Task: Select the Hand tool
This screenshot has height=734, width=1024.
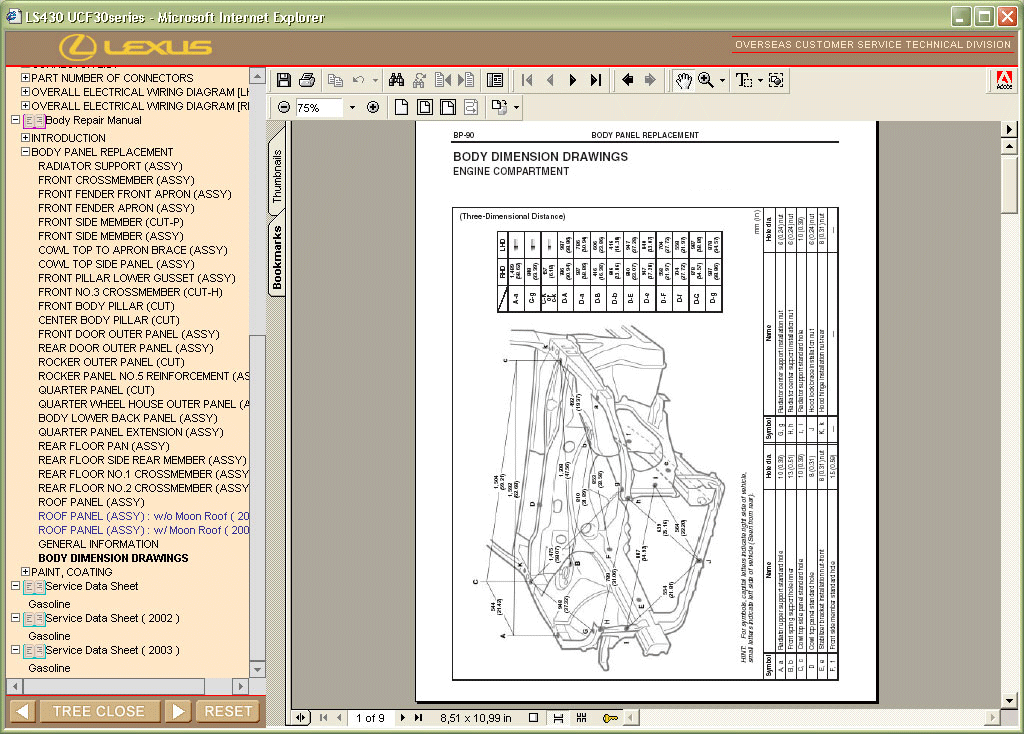Action: point(683,80)
